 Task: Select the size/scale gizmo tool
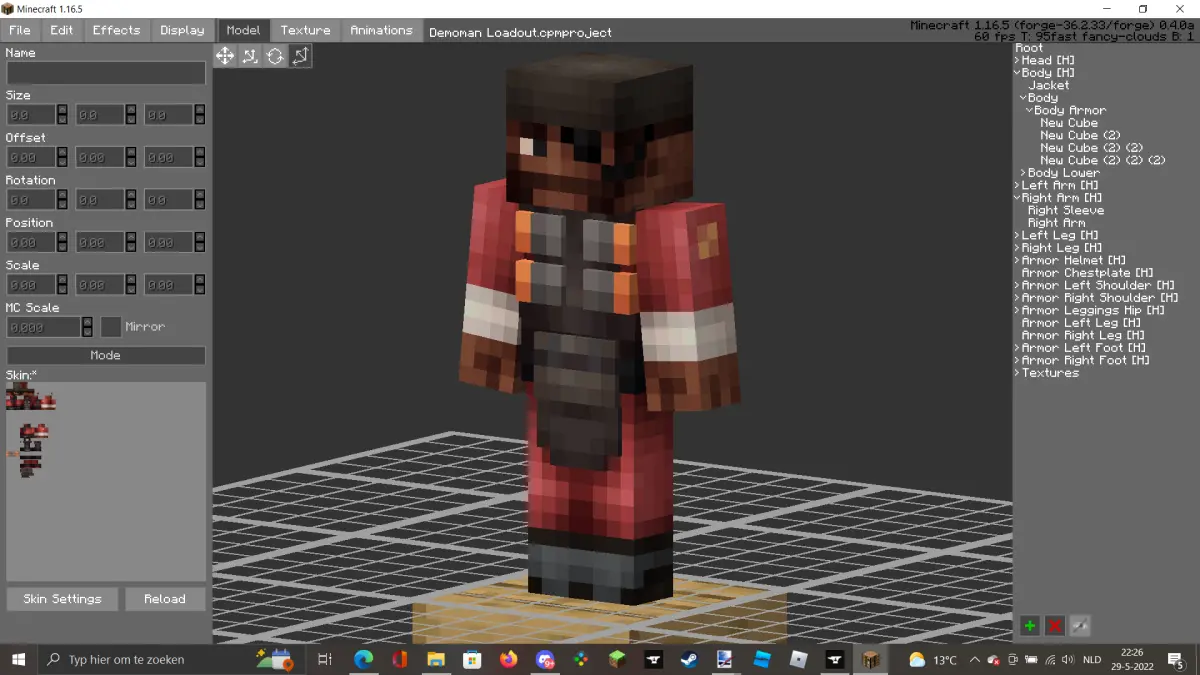click(x=300, y=56)
